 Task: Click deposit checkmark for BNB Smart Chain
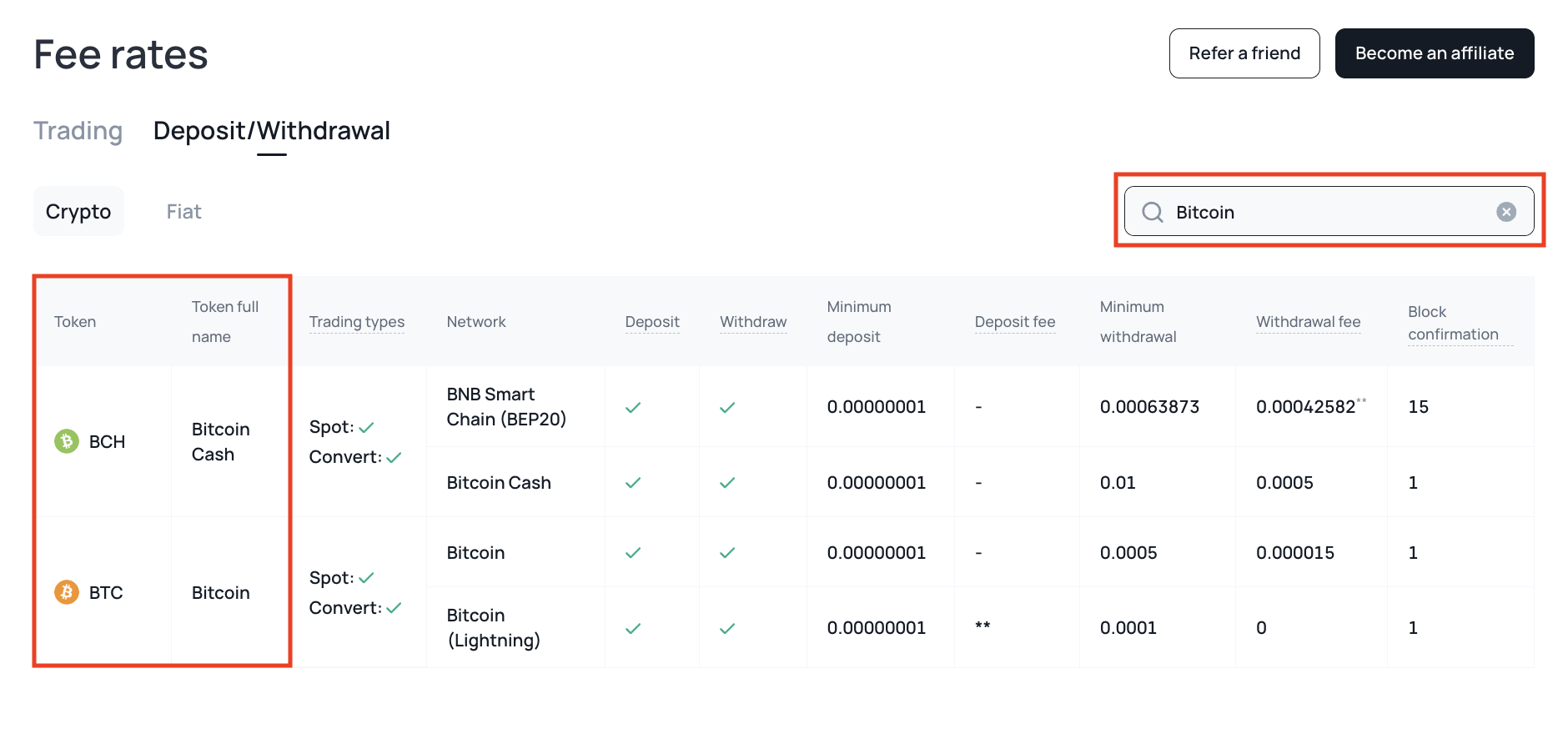pos(633,407)
